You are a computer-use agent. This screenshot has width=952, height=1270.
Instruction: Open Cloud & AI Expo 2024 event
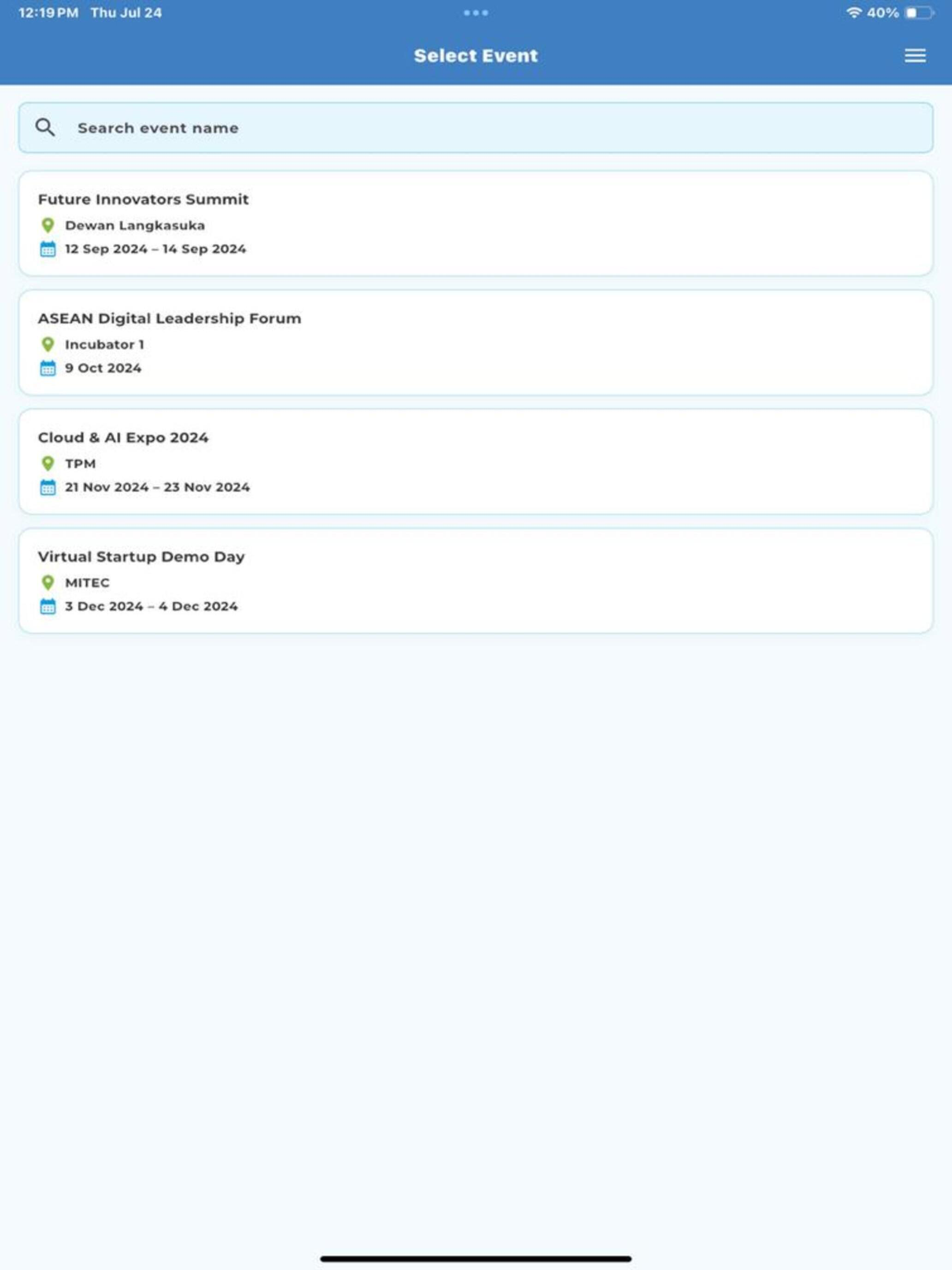pyautogui.click(x=476, y=461)
